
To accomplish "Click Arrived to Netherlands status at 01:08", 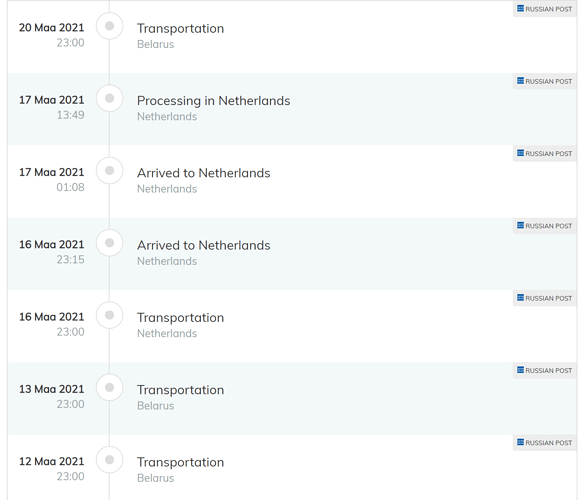I will point(204,173).
